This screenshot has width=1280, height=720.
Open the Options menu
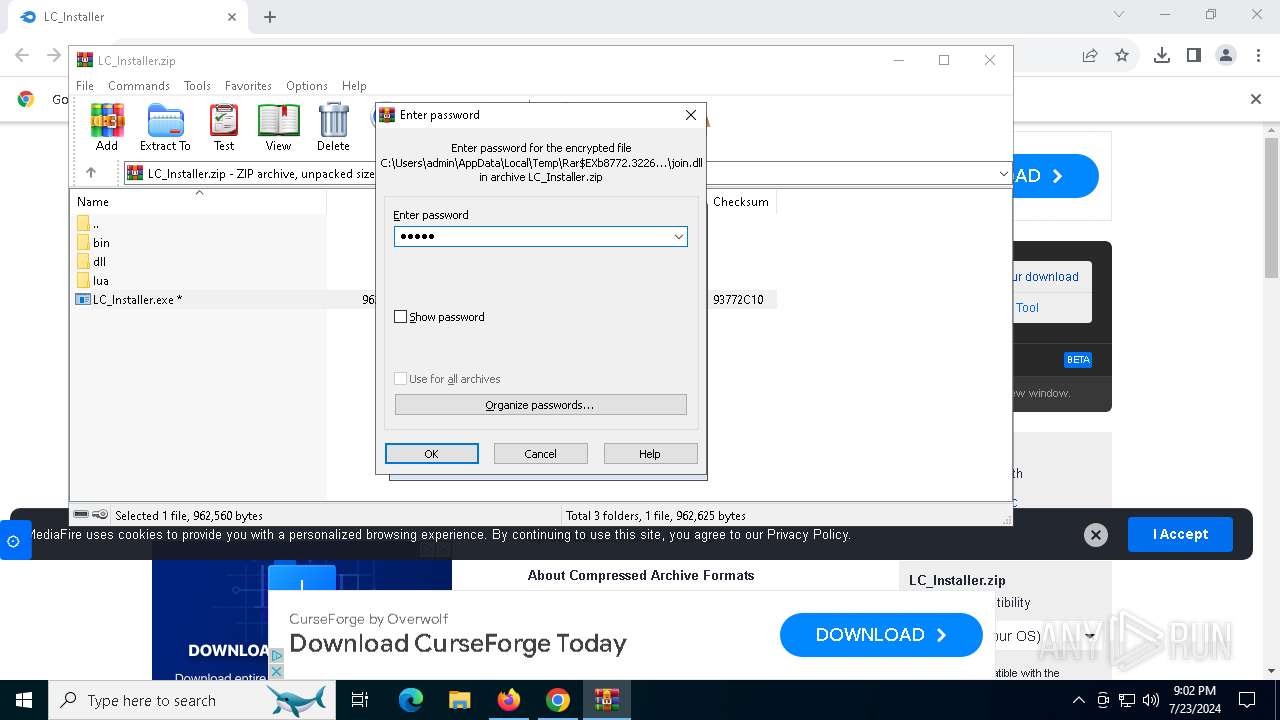[307, 86]
